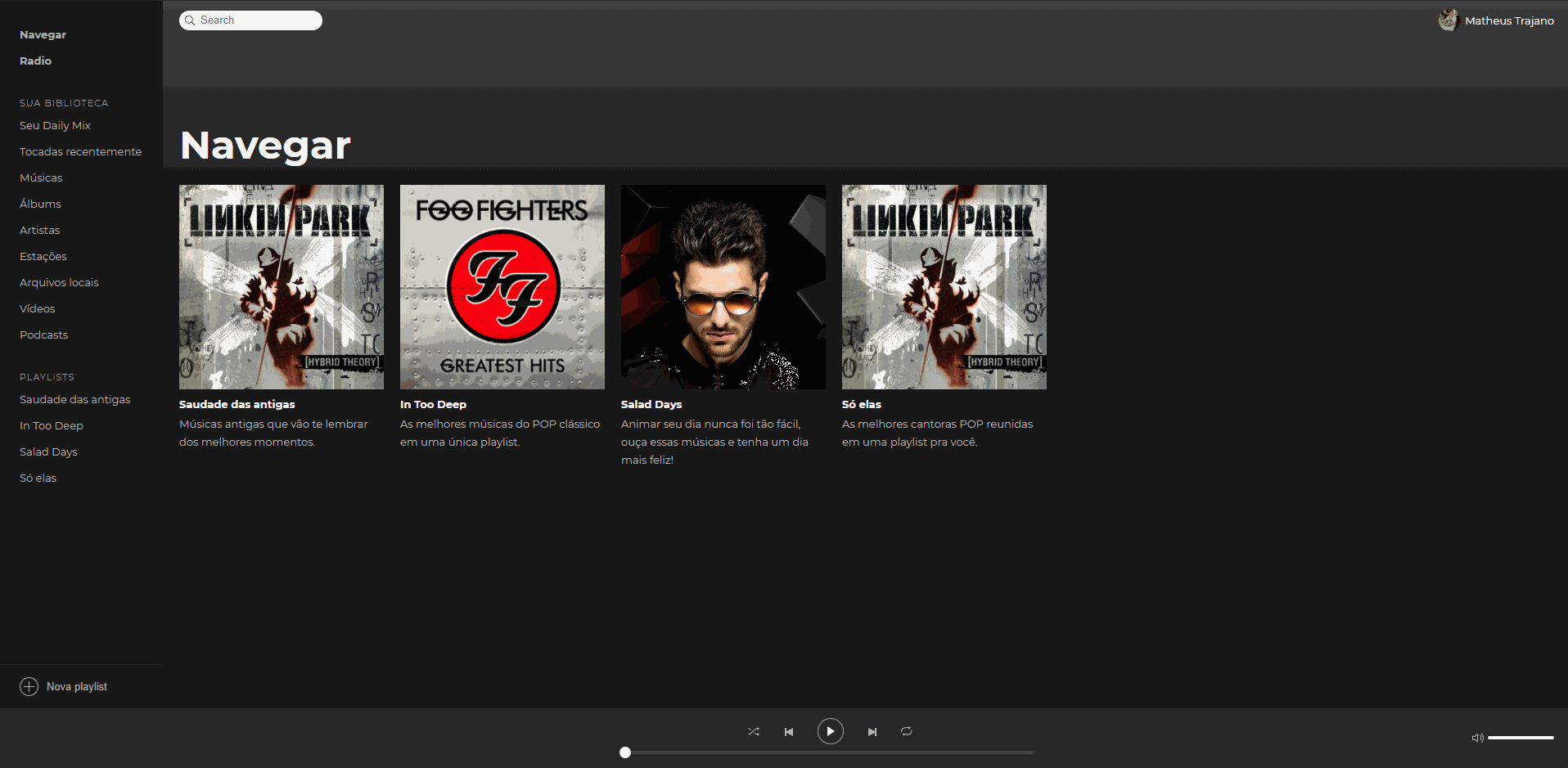
Task: Go to Navegar in sidebar
Action: point(43,35)
